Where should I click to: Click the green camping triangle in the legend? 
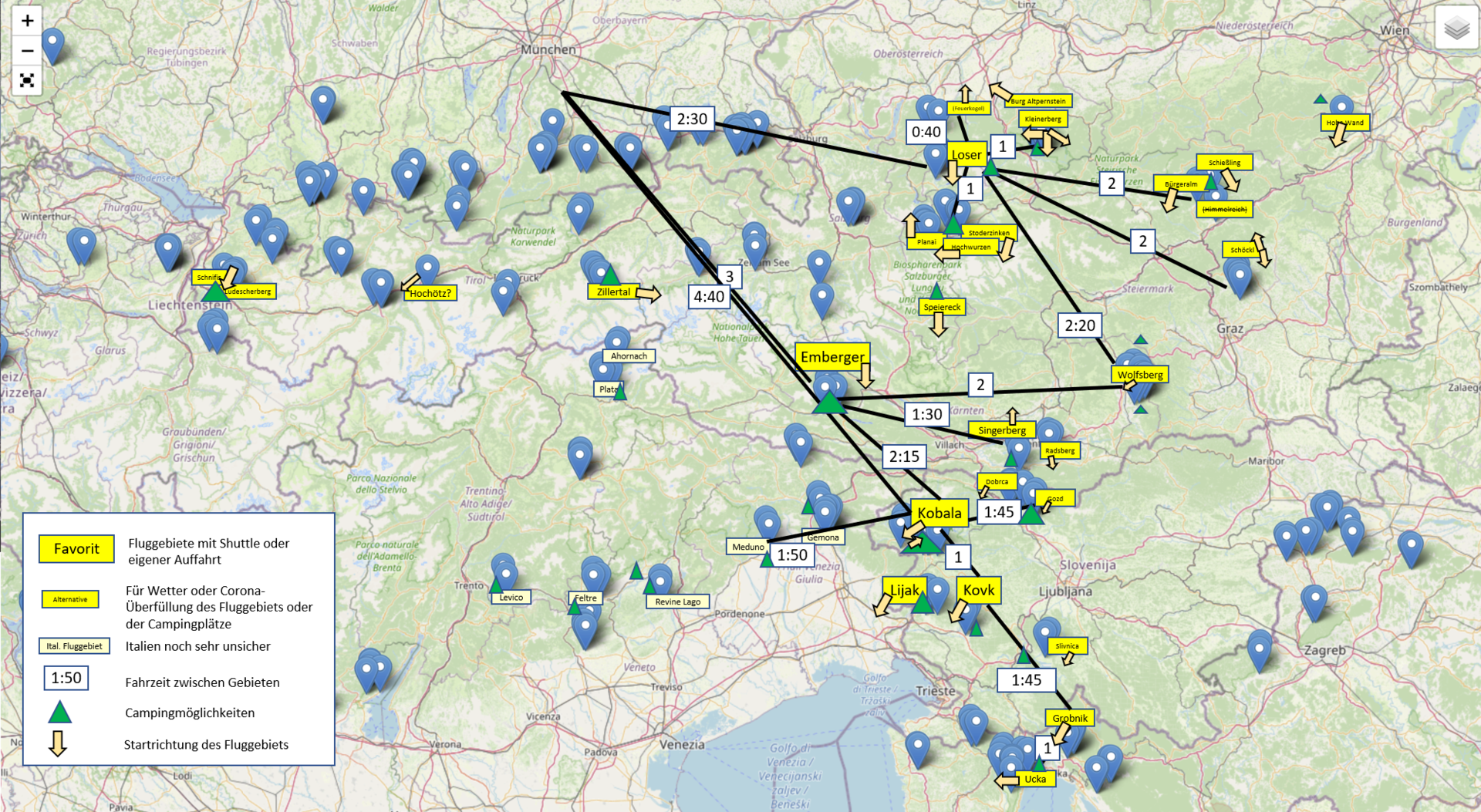pyautogui.click(x=59, y=713)
